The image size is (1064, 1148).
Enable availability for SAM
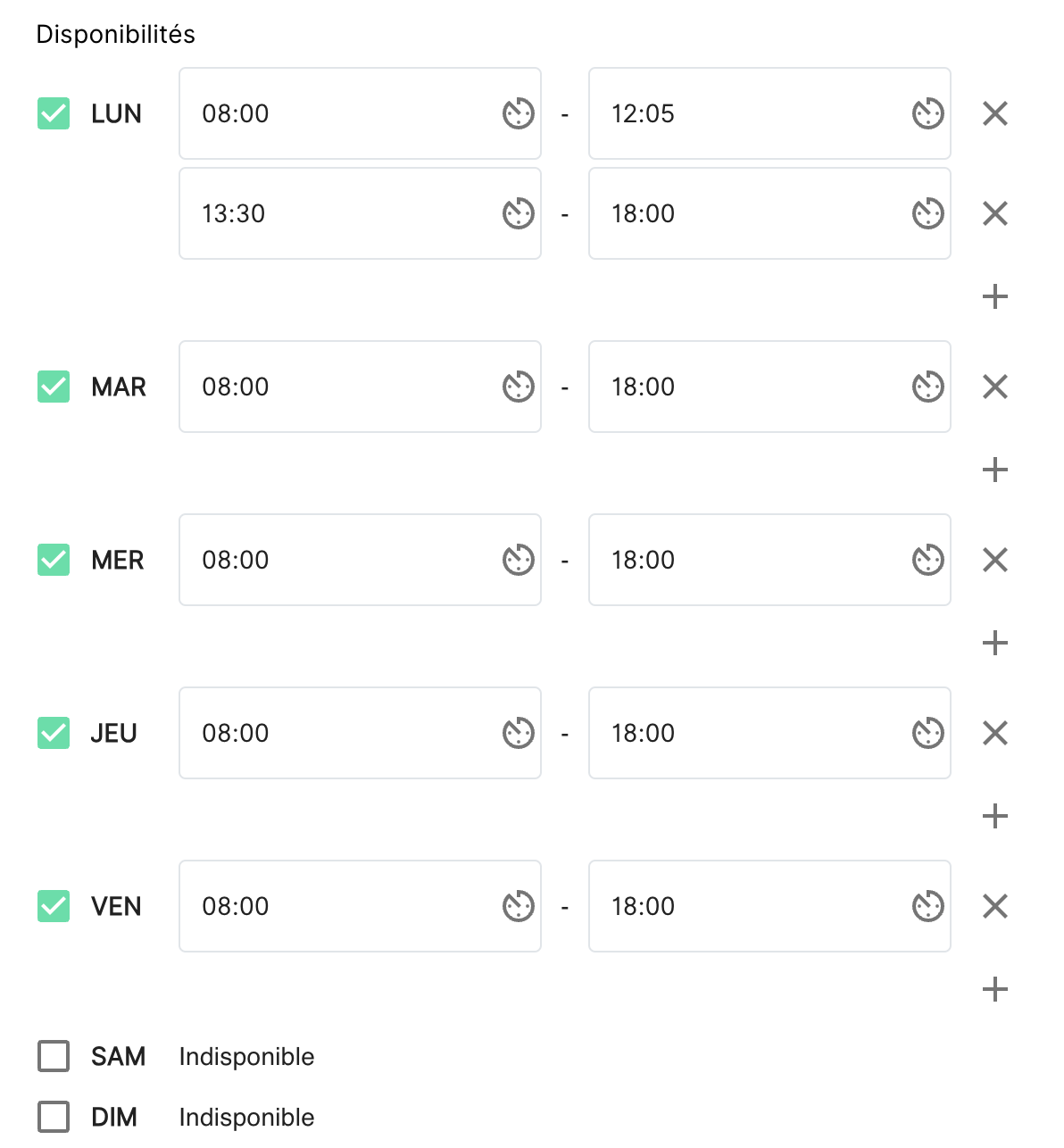tap(54, 1056)
